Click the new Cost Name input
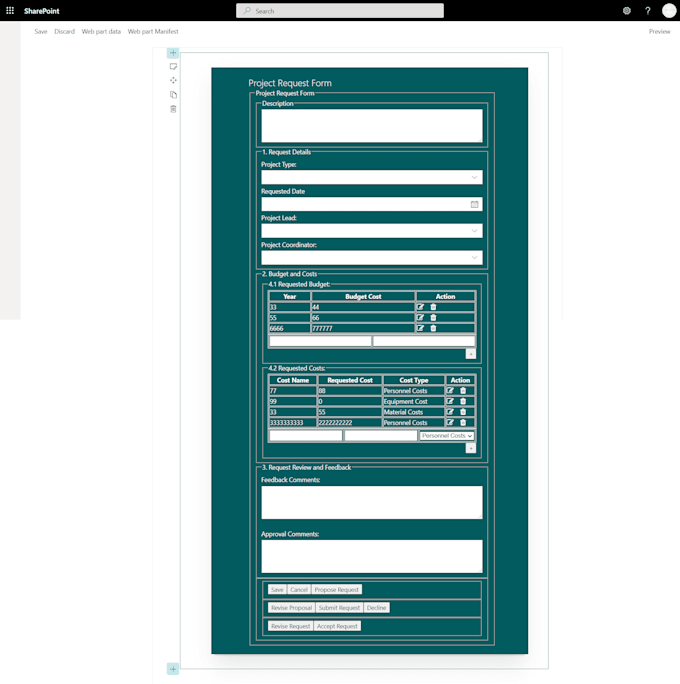Screen dimensions: 680x684 [306, 436]
